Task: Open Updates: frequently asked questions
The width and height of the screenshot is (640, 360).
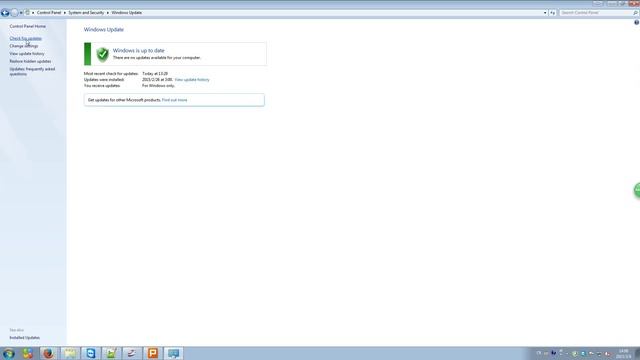Action: click(32, 71)
